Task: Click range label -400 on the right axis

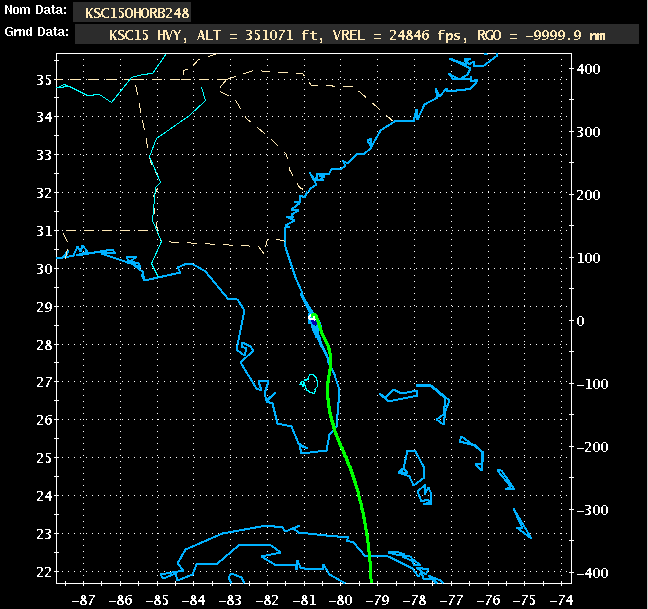Action: [x=593, y=573]
